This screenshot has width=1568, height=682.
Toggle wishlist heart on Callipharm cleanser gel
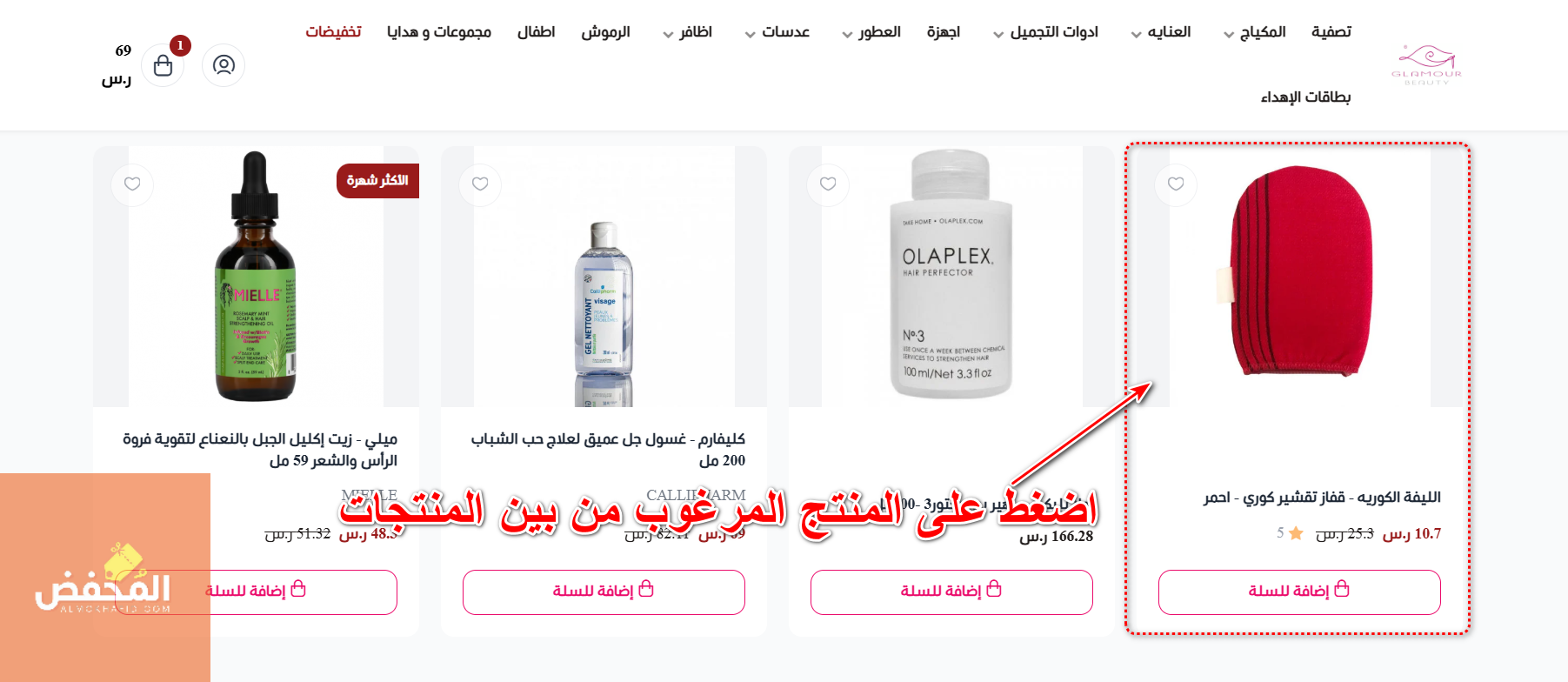[480, 184]
